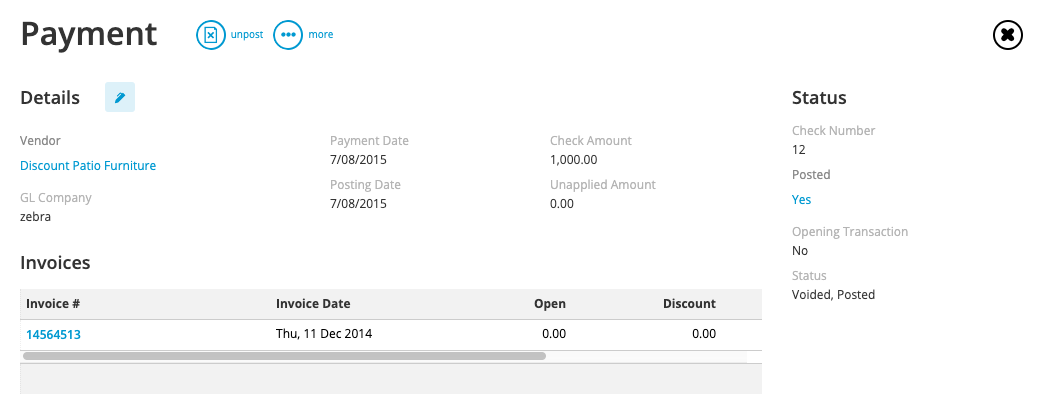Select the Check Amount value 1,000.00

point(573,160)
